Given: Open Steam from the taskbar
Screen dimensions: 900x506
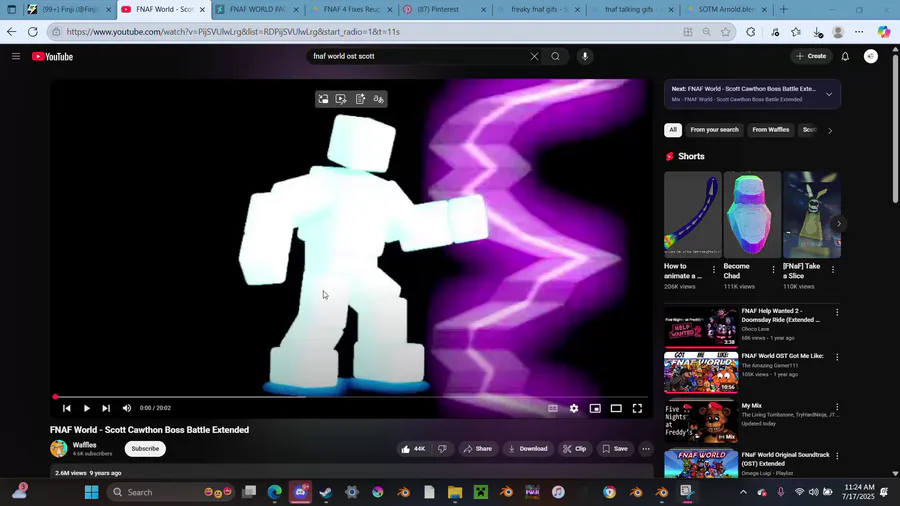Looking at the screenshot, I should click(x=325, y=492).
